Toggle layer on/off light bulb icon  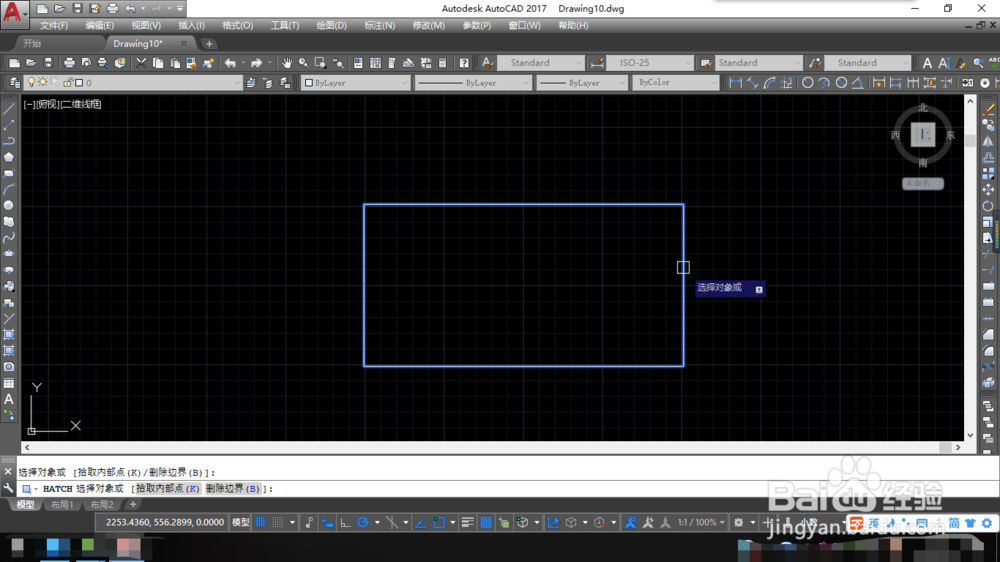click(31, 82)
